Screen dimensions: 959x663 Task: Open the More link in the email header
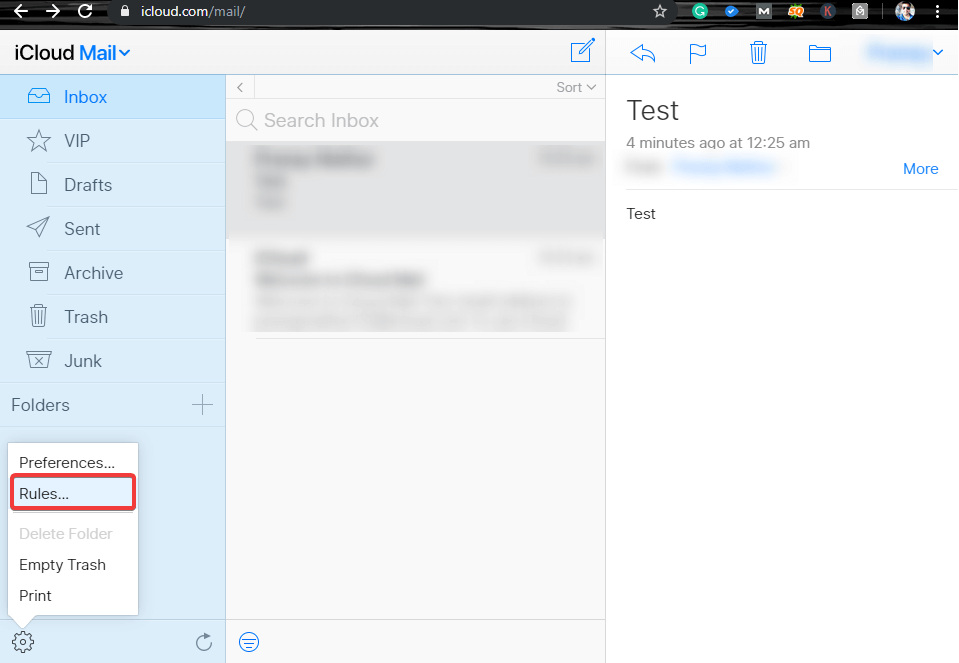point(919,168)
